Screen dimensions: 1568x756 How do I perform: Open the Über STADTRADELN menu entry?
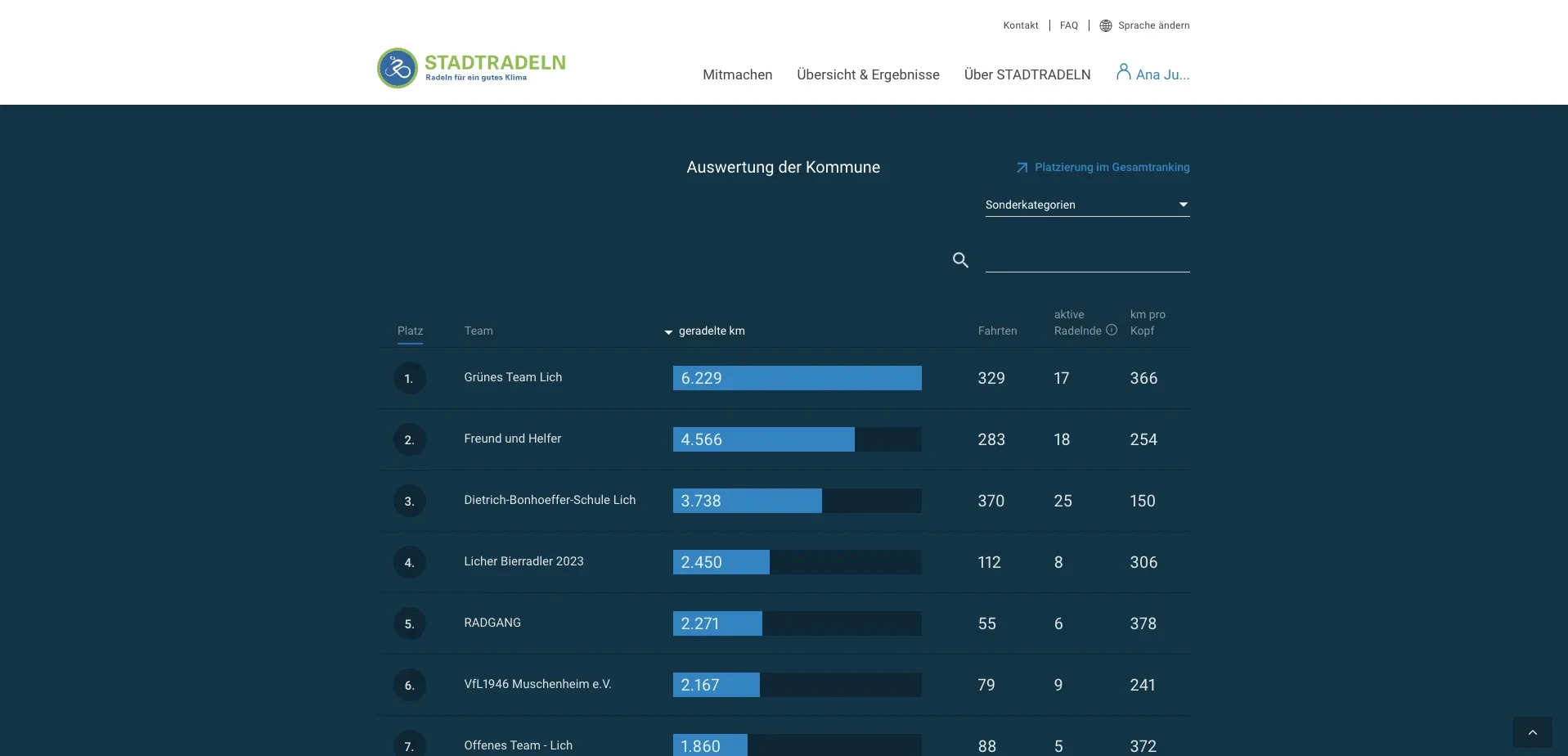coord(1027,74)
